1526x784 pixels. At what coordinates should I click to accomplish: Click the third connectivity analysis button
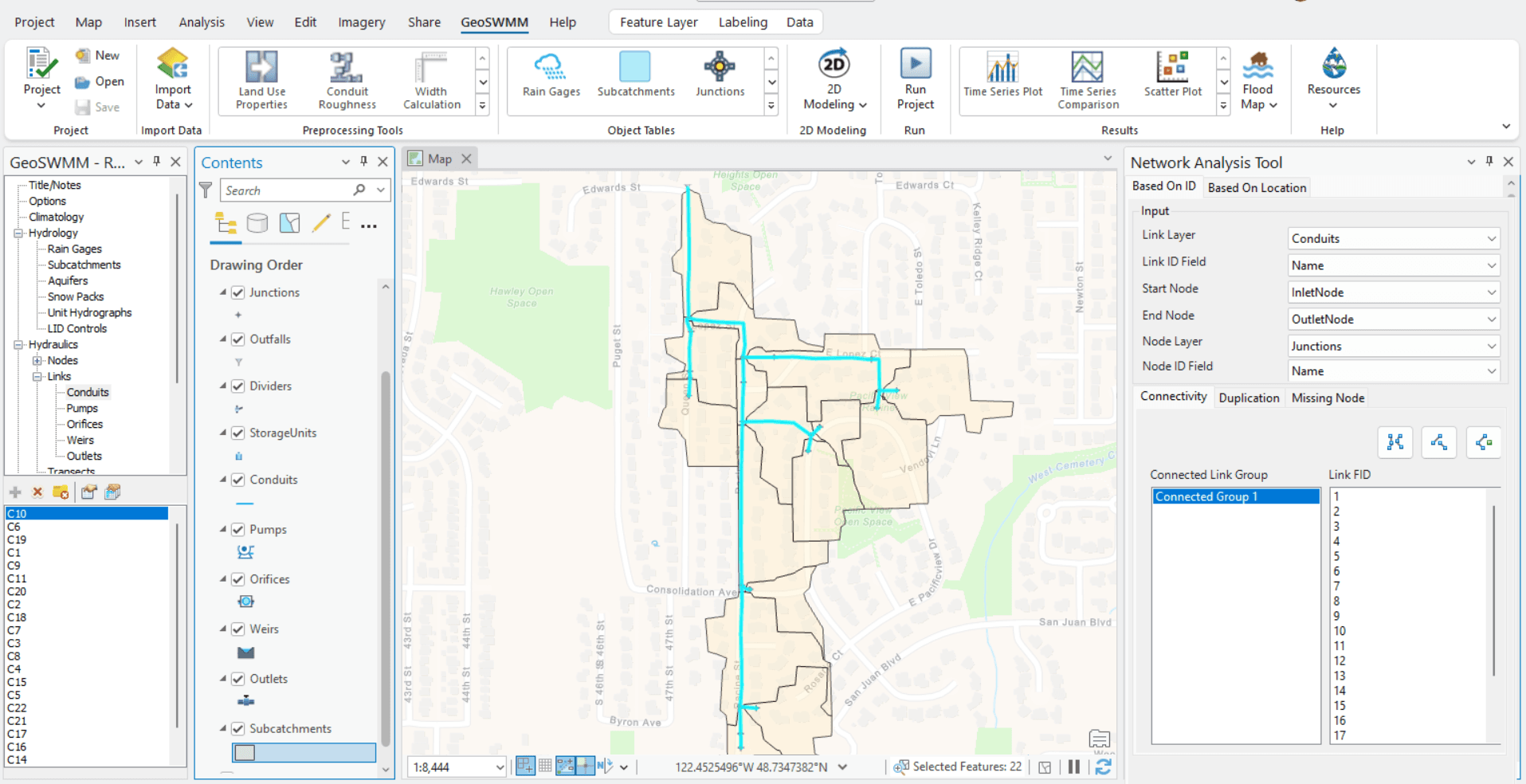1484,442
